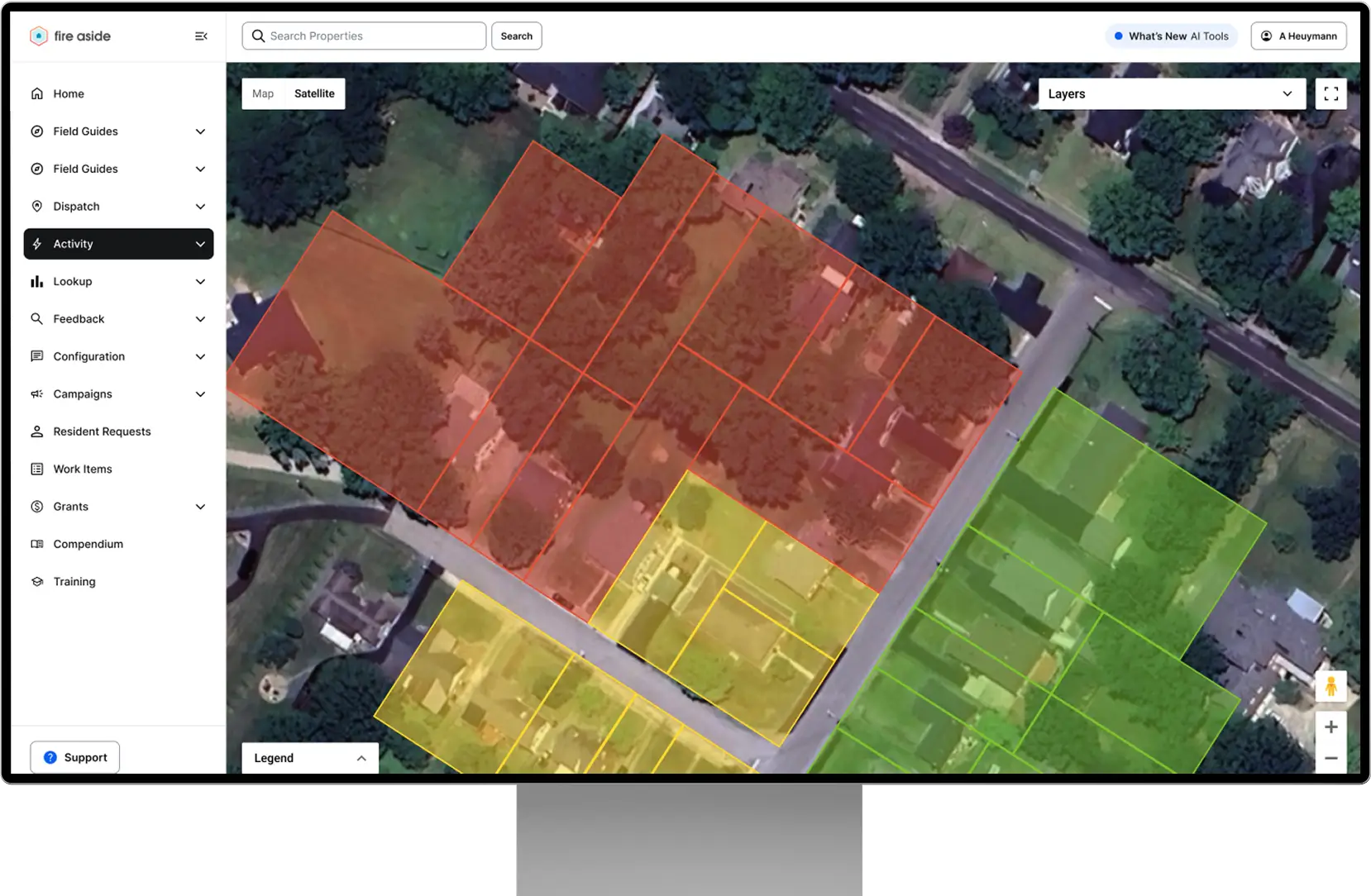
Task: Expand the Grants menu chevron
Action: [x=200, y=507]
